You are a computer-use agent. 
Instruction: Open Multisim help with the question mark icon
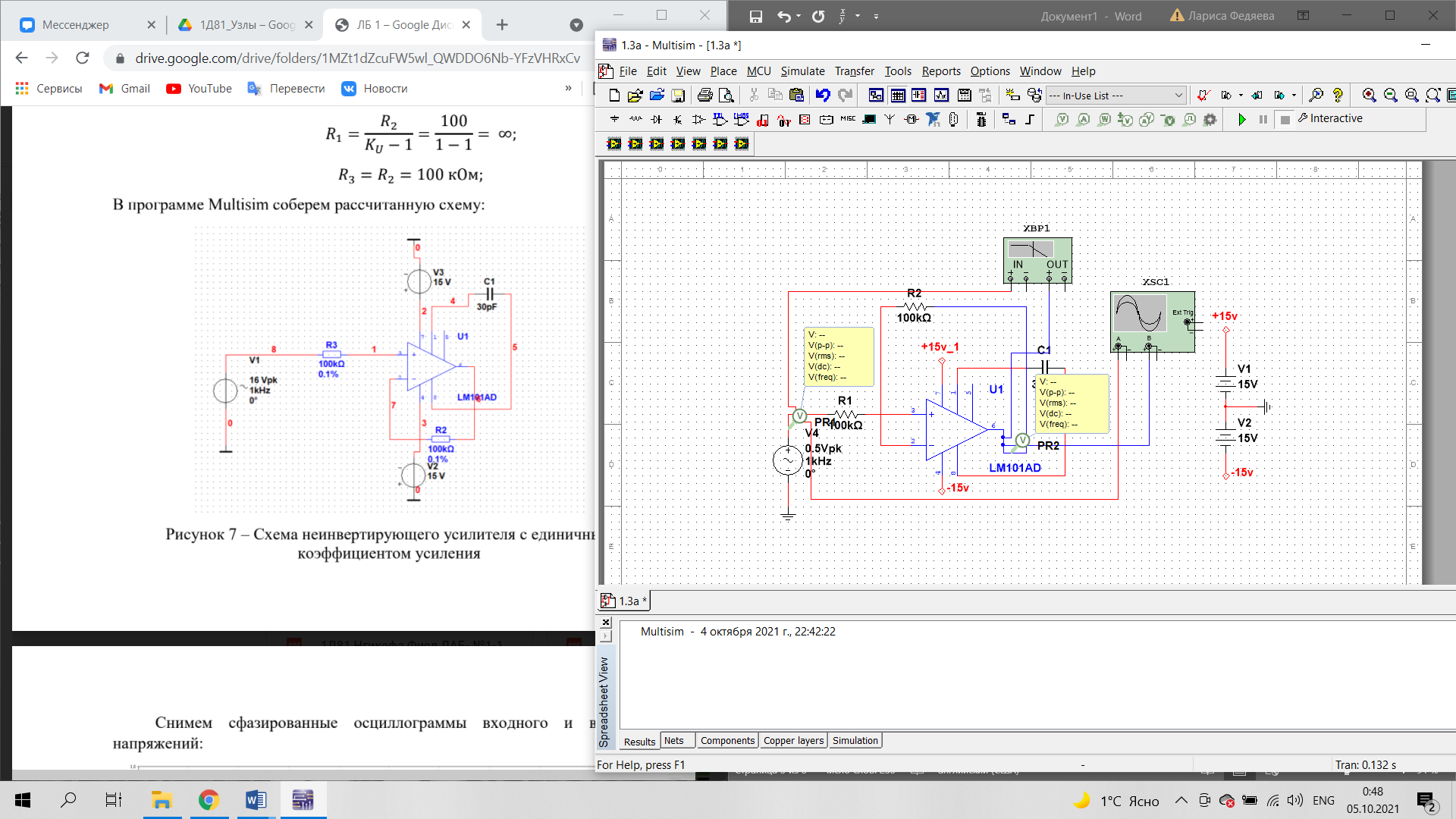pyautogui.click(x=1338, y=96)
